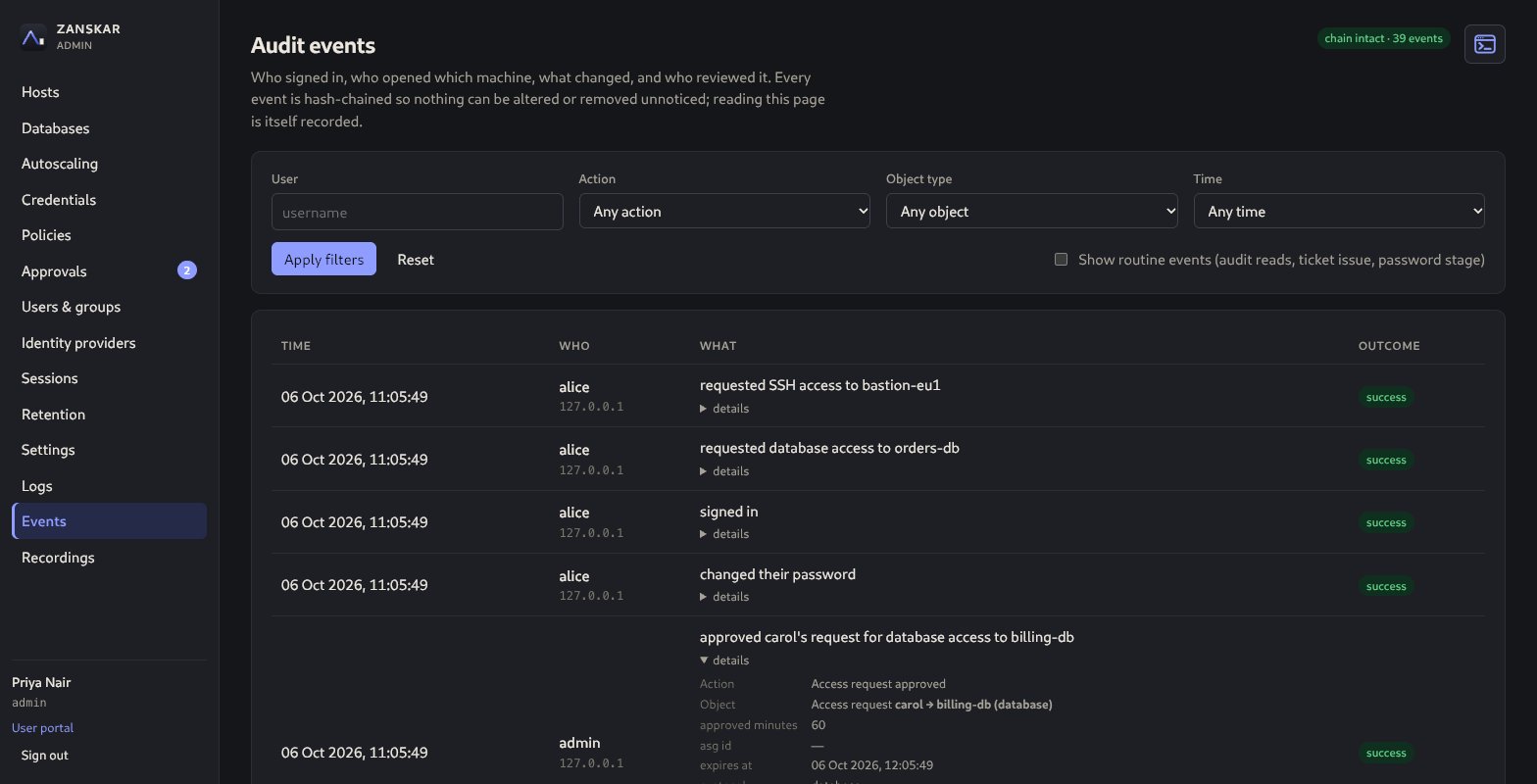
Task: Expand details for orders-db access request
Action: pyautogui.click(x=724, y=471)
